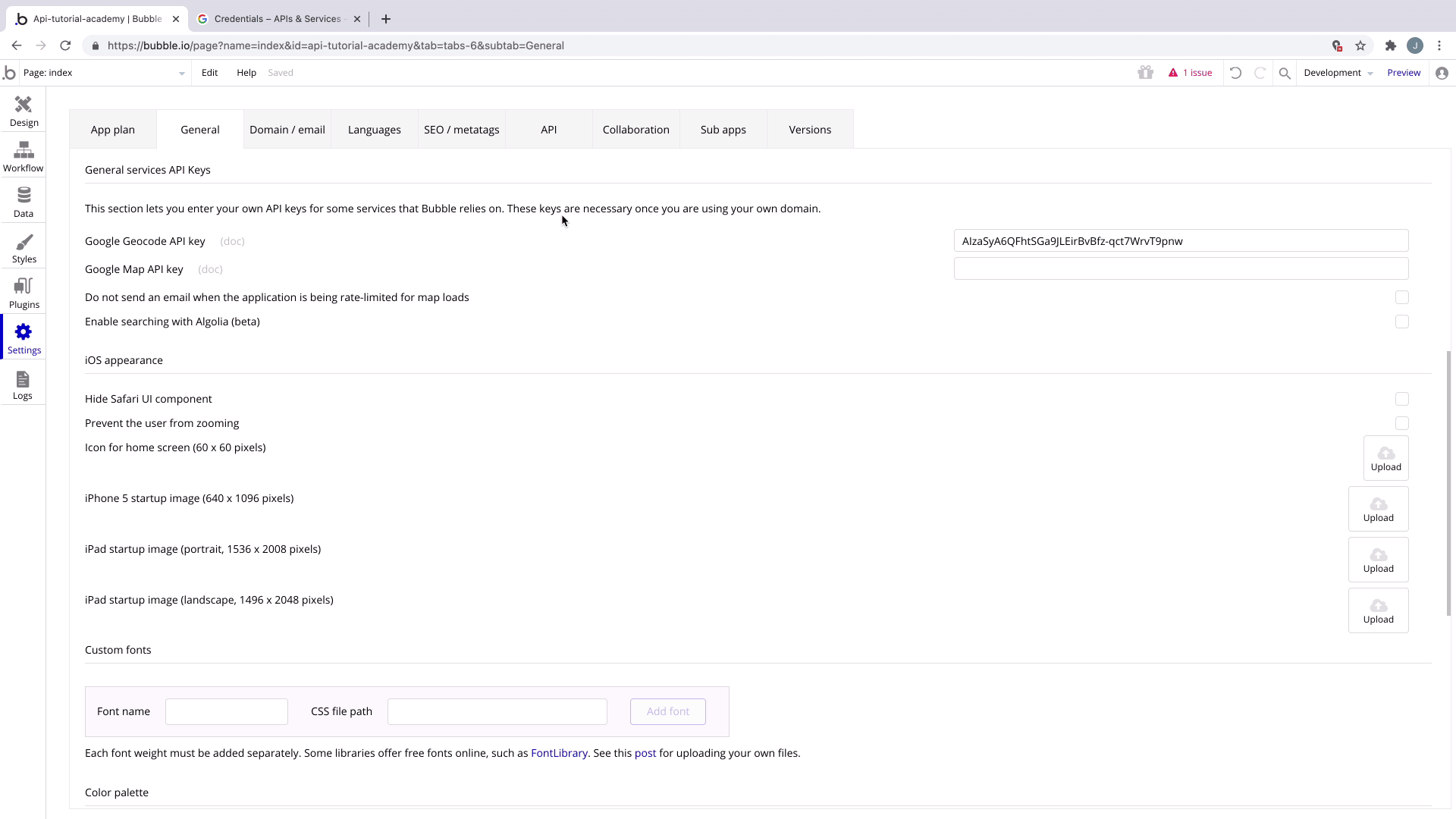Click the gift icon in top bar
Screen dimensions: 1456x819
pos(1145,73)
